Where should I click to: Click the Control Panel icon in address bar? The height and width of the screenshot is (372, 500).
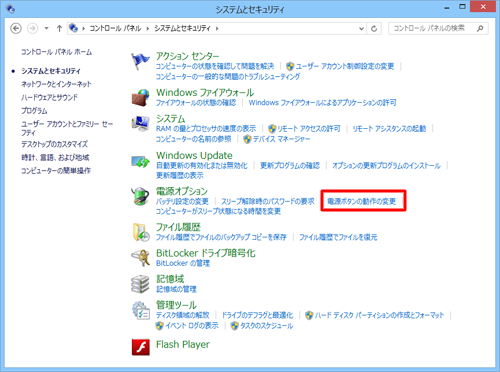tap(73, 28)
